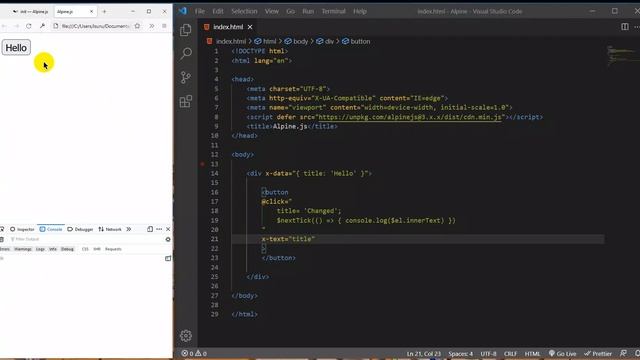This screenshot has height=360, width=640.
Task: Switch to the Network devtools tab
Action: (x=110, y=229)
